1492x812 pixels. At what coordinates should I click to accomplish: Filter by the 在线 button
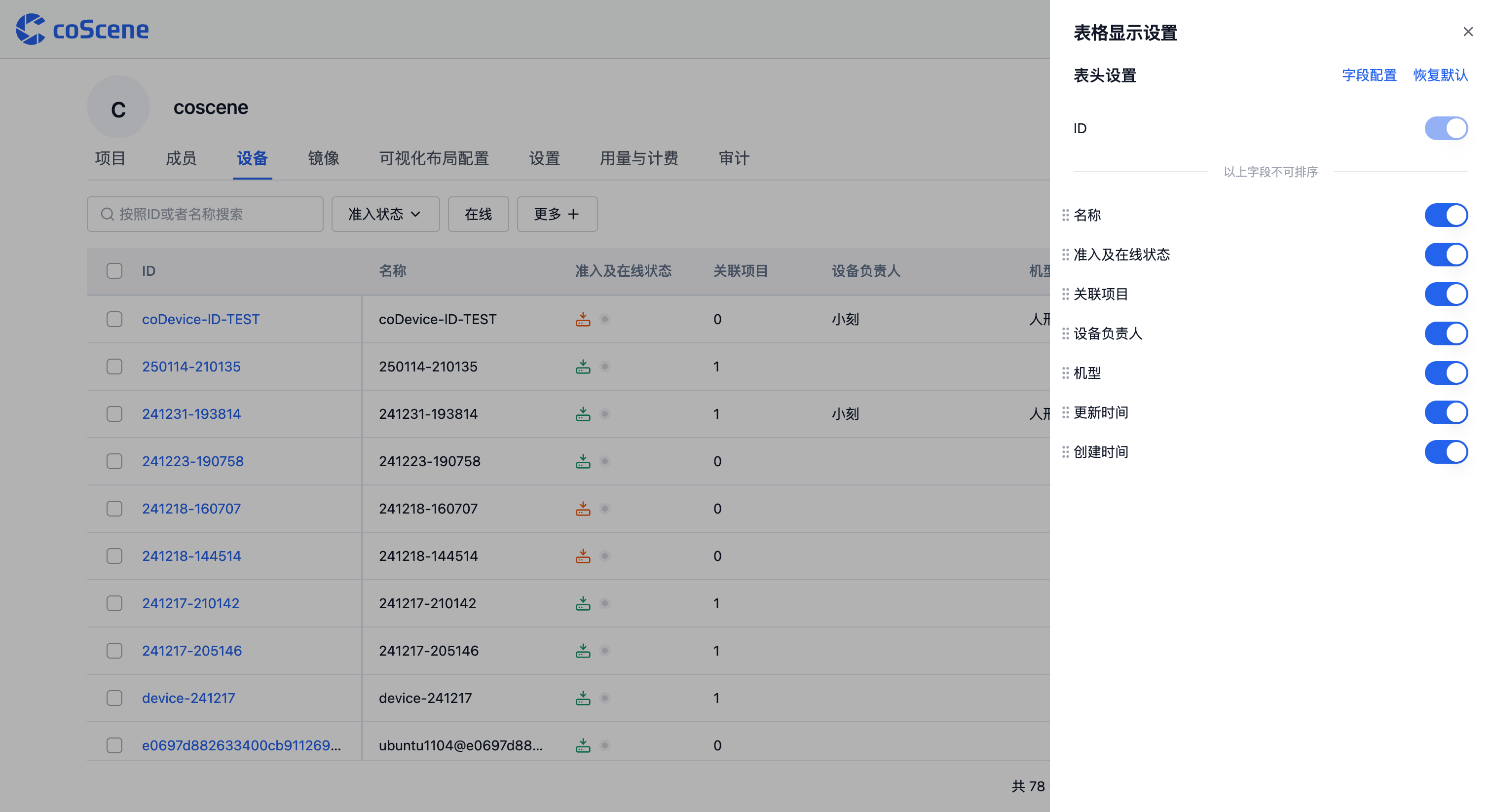pyautogui.click(x=478, y=214)
